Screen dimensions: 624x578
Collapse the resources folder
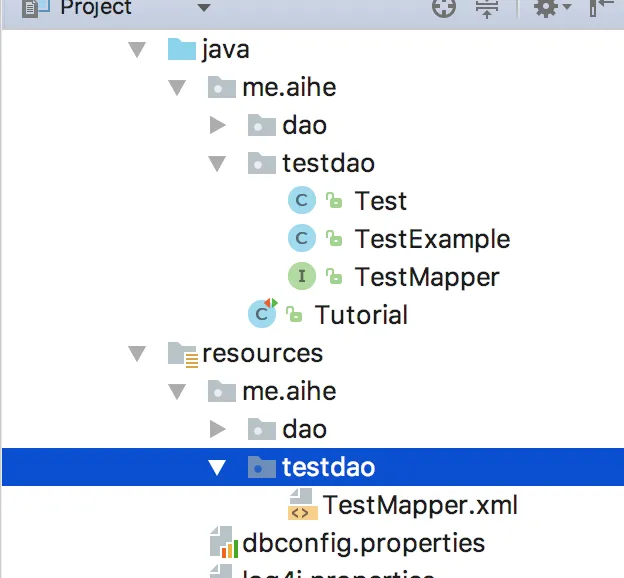tap(137, 353)
